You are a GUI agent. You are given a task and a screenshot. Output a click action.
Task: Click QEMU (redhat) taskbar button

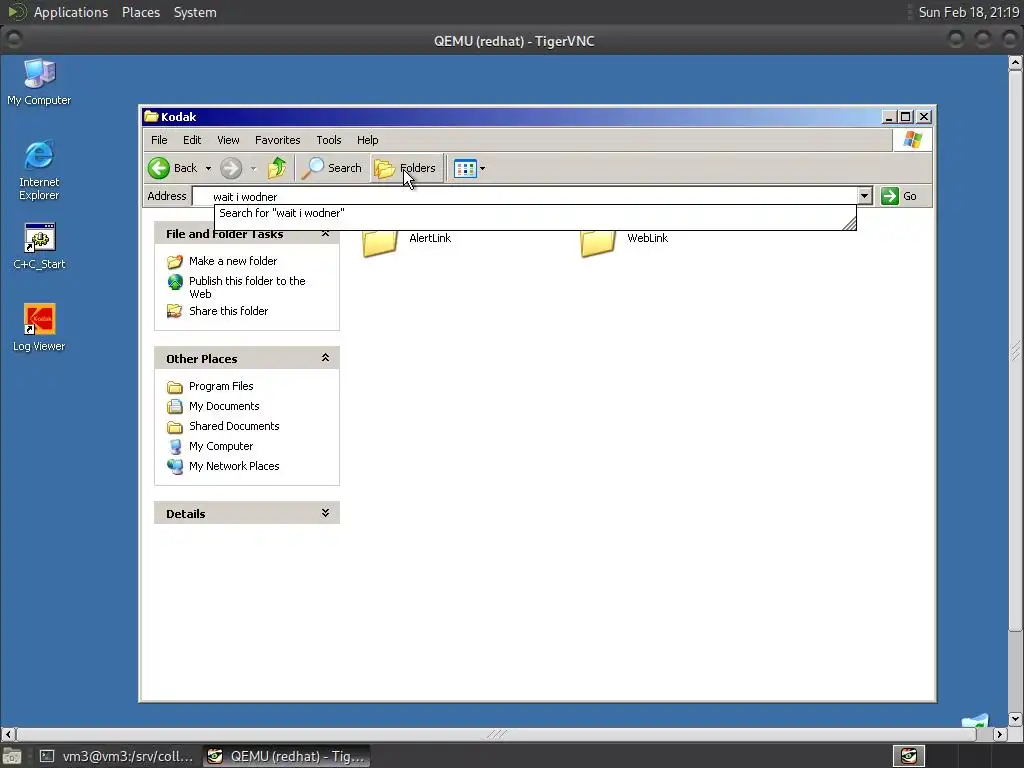[286, 756]
